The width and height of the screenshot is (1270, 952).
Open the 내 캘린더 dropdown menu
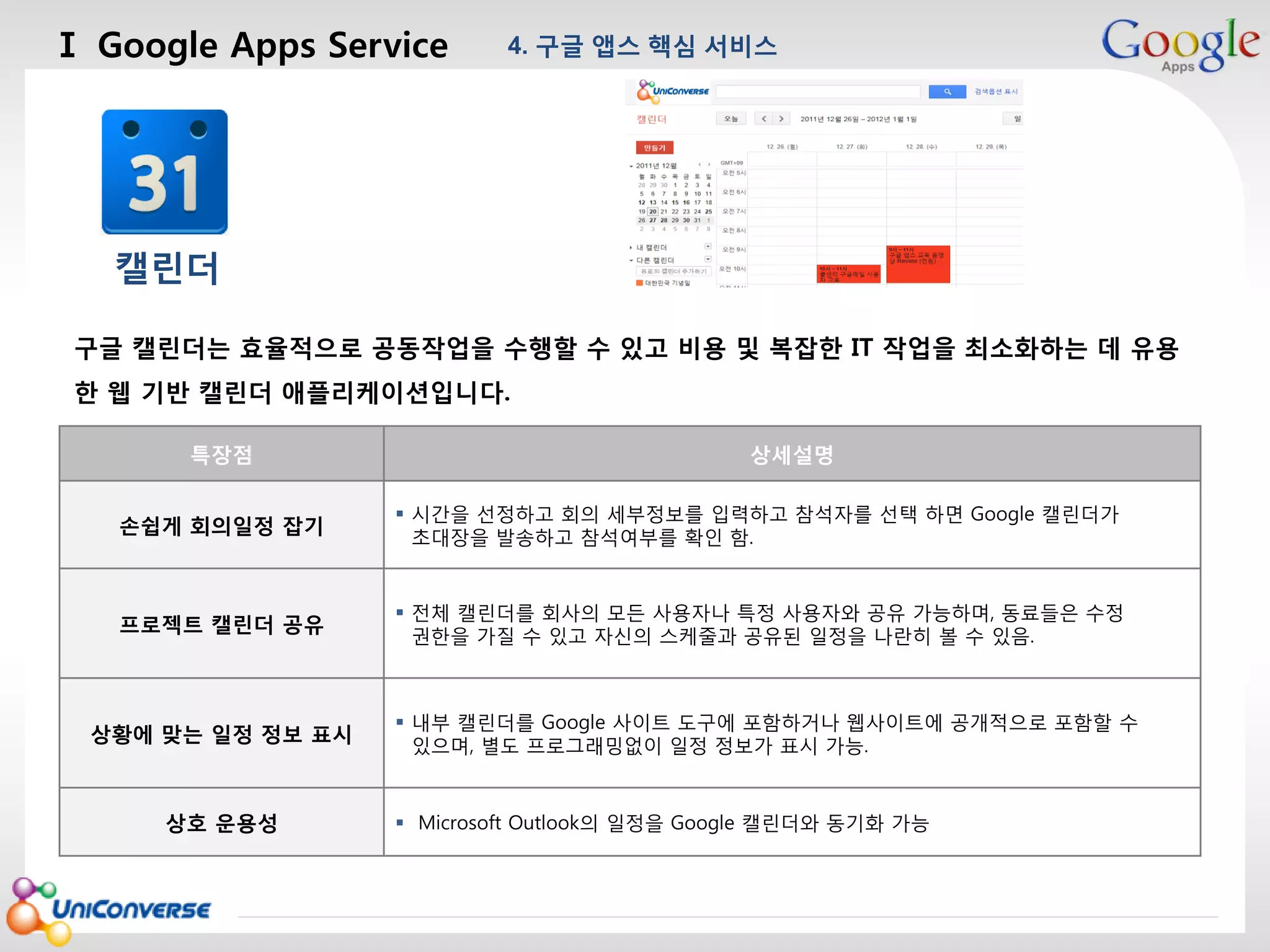708,247
